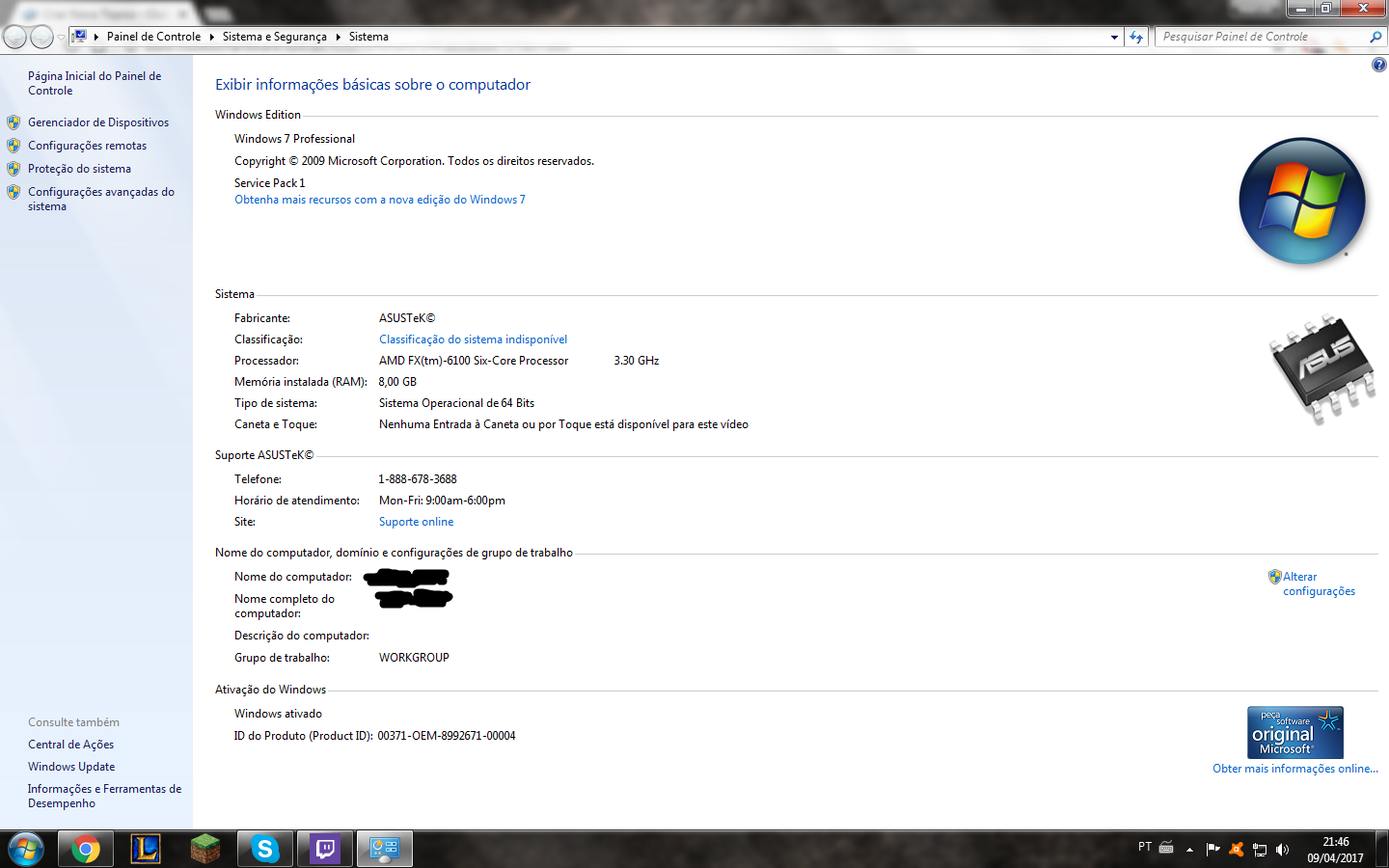Viewport: 1389px width, 868px height.
Task: Open the Windows Start menu orb
Action: click(x=26, y=849)
